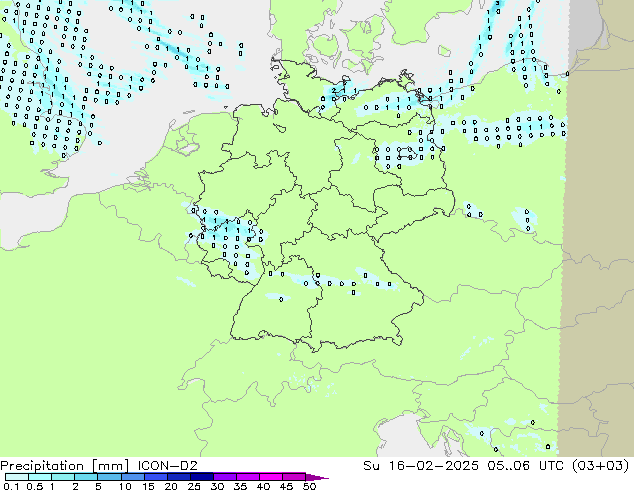Click the 10–15 mm blue legend segment
Viewport: 634px width, 490px height.
pos(133,477)
